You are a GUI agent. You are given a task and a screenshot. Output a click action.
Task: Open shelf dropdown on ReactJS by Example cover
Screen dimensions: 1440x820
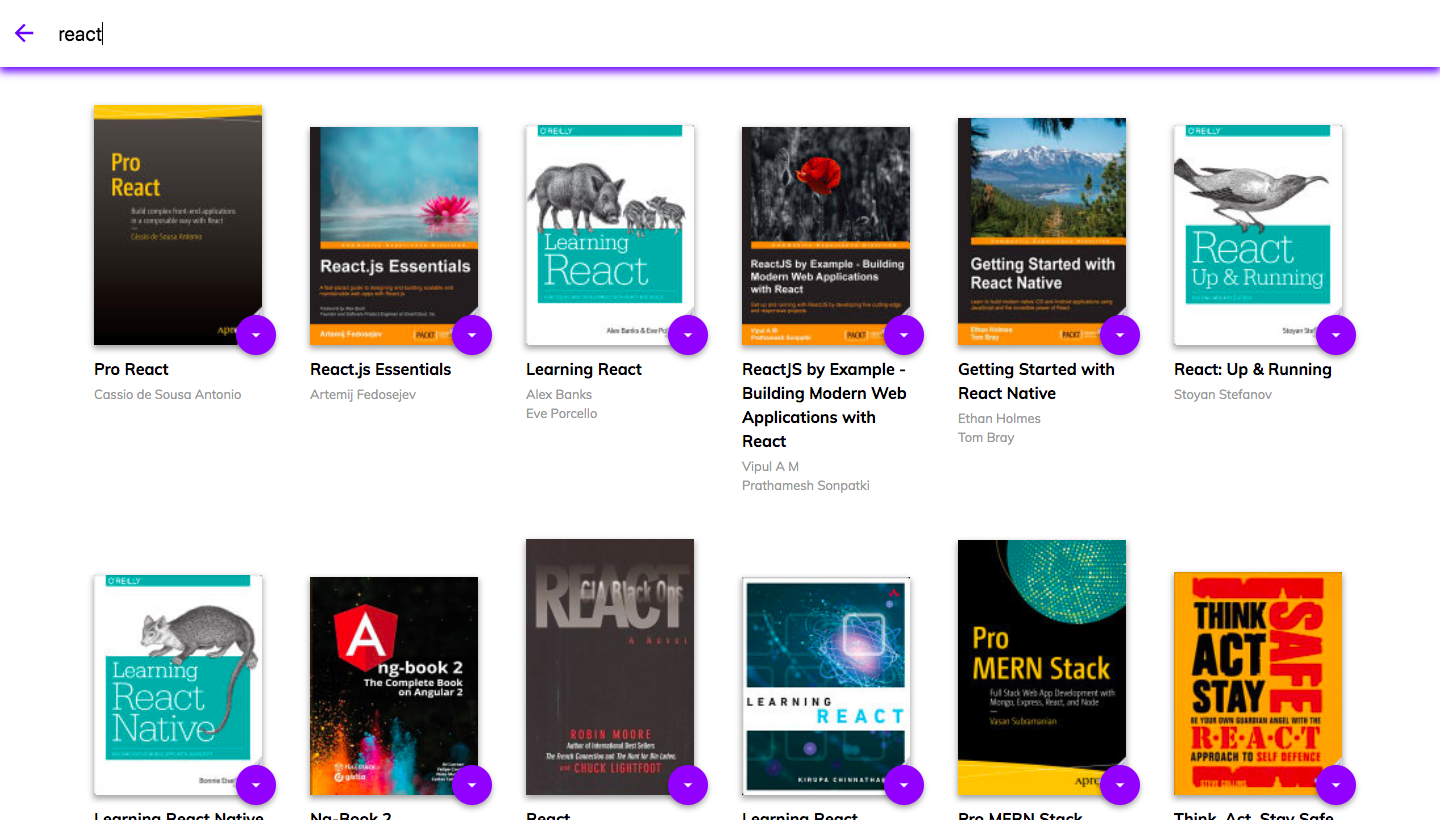pos(904,335)
